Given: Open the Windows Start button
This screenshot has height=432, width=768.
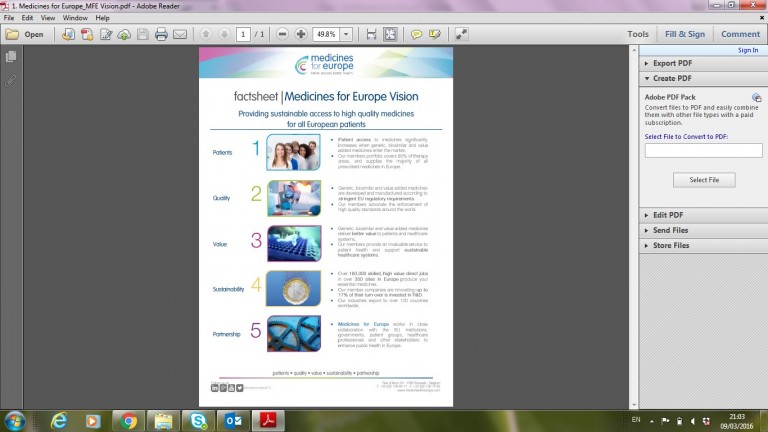Looking at the screenshot, I should (15, 421).
